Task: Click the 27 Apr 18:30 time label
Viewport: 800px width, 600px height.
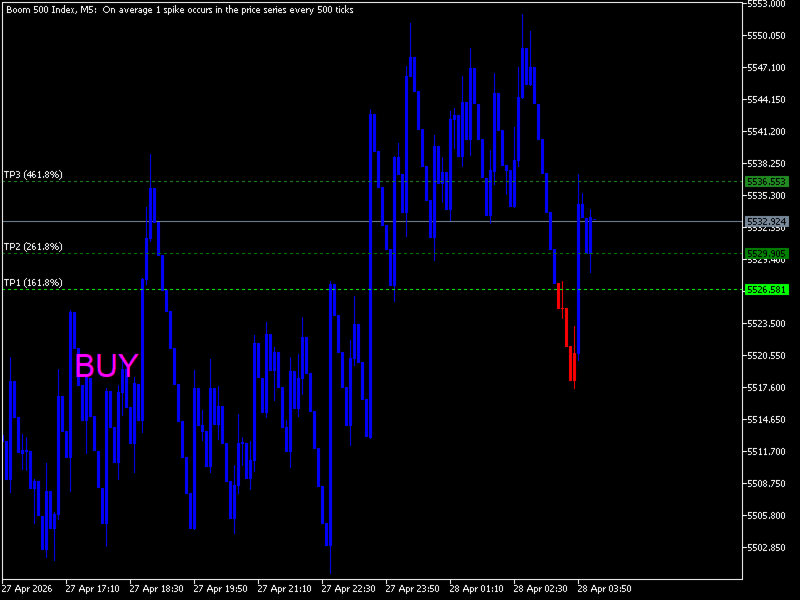Action: click(156, 589)
